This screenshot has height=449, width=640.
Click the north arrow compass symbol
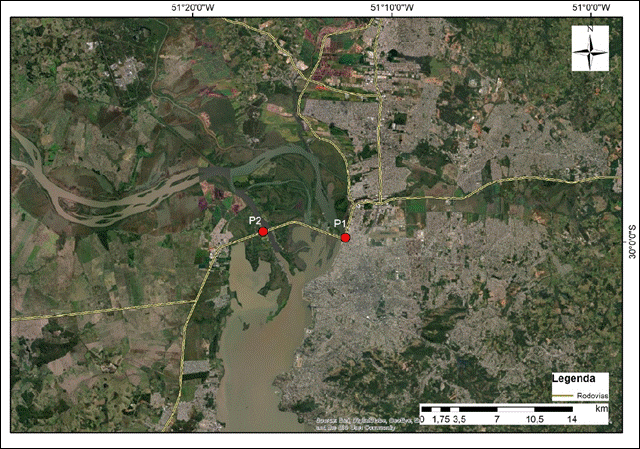click(590, 48)
